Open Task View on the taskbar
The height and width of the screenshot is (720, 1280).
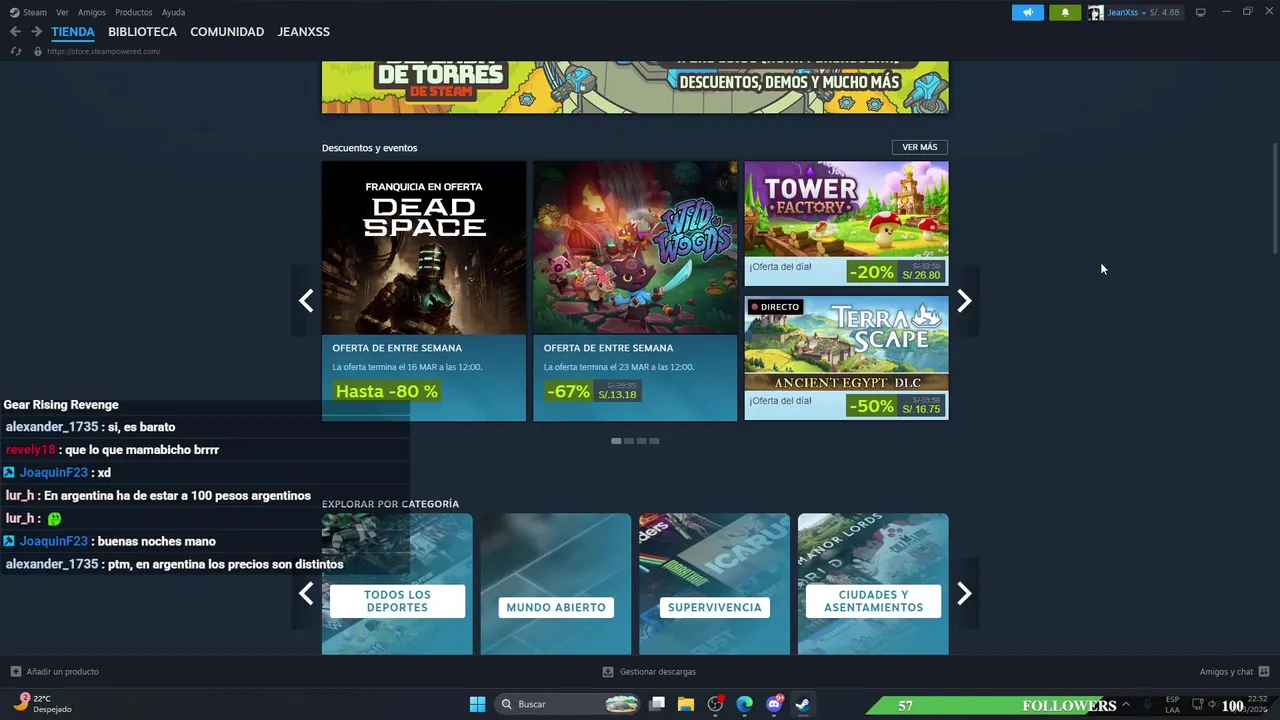(657, 704)
